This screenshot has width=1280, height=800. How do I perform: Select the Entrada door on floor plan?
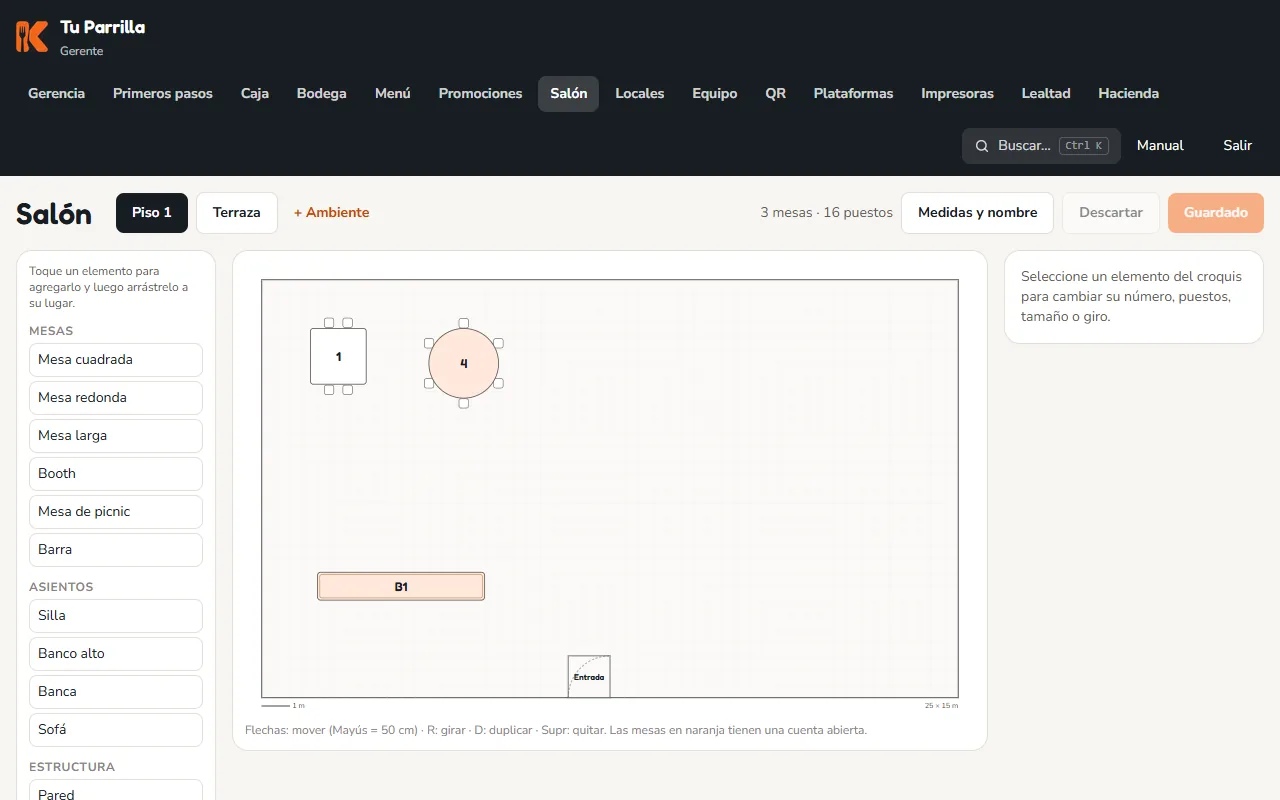589,676
